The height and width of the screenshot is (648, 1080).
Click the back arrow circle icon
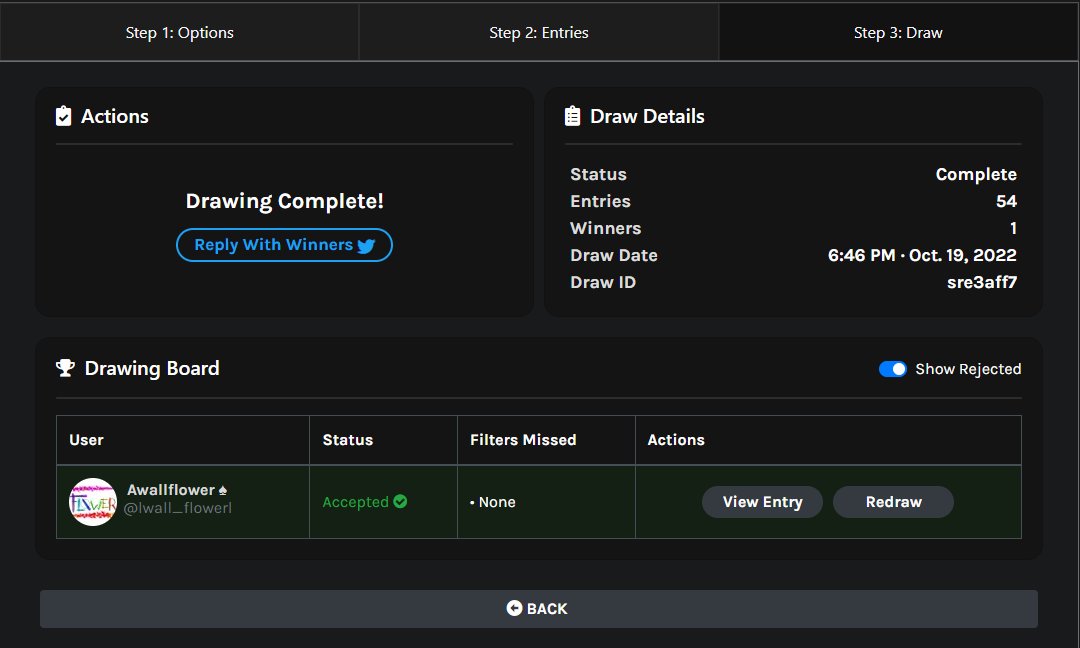coord(514,608)
